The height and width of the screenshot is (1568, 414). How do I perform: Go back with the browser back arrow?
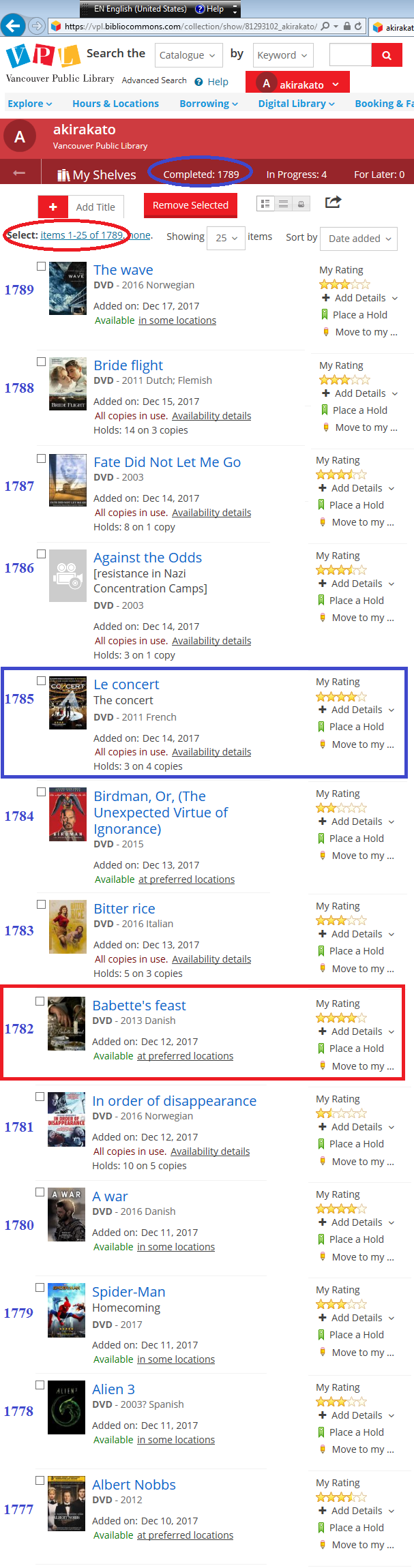point(13,26)
